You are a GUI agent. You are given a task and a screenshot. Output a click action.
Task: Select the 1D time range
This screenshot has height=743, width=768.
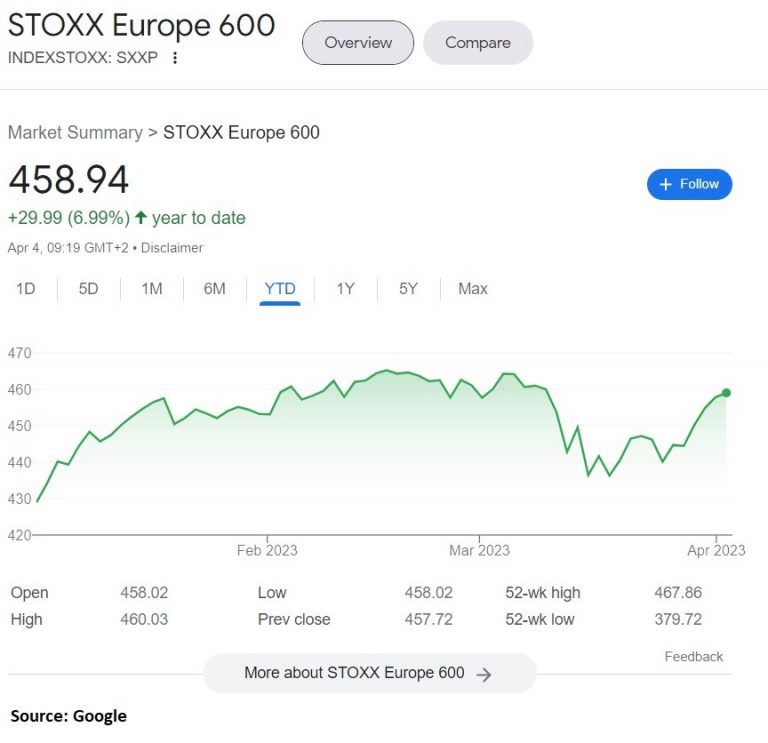click(25, 289)
